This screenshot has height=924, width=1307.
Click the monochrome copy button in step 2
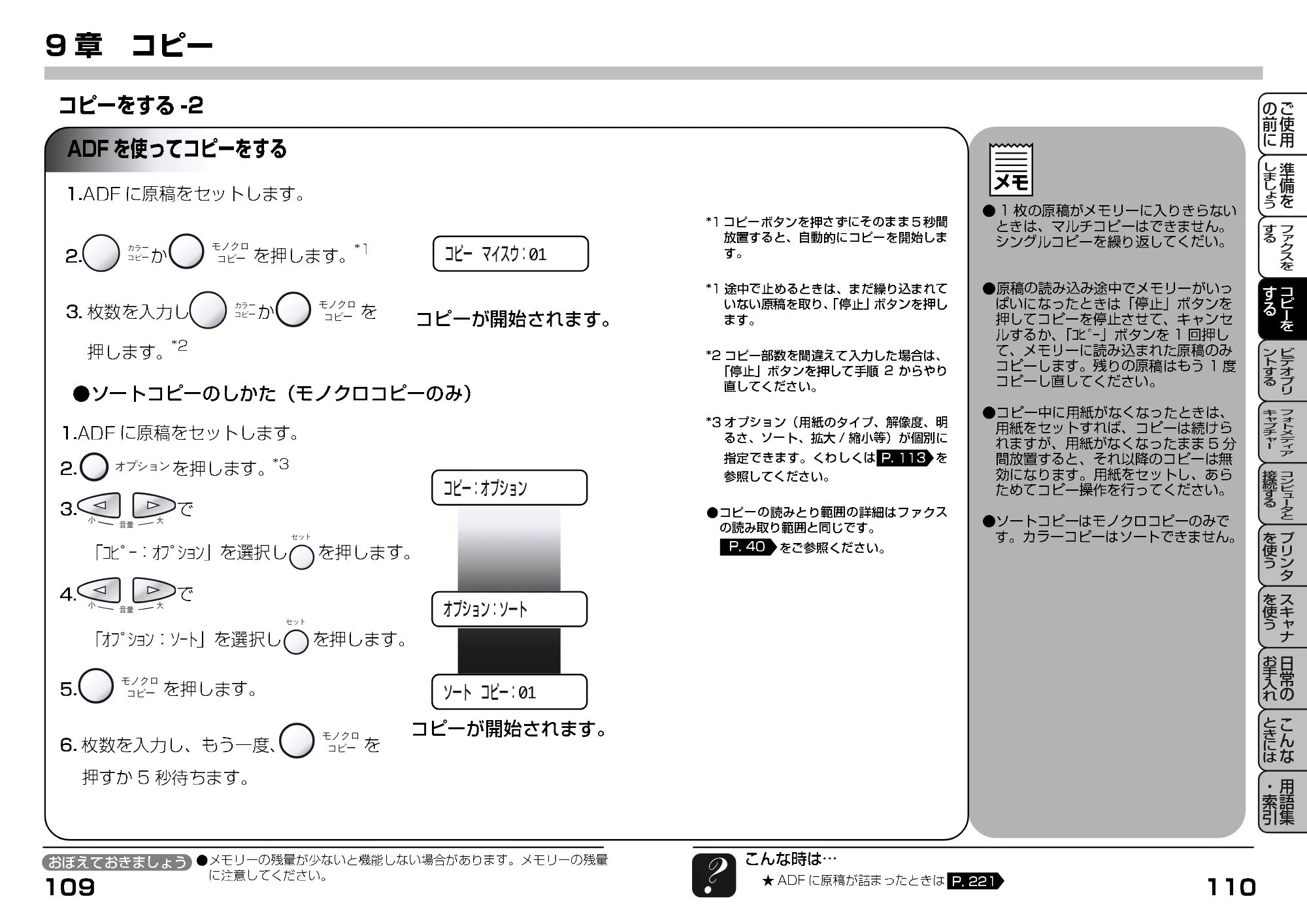[x=186, y=252]
